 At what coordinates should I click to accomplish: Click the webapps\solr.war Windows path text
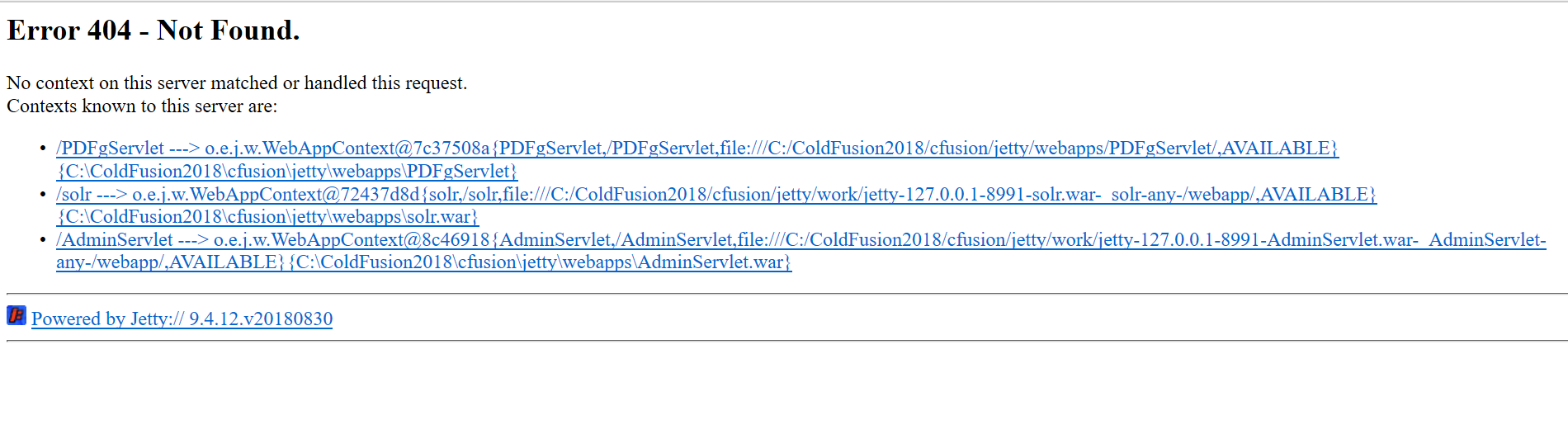tap(267, 217)
